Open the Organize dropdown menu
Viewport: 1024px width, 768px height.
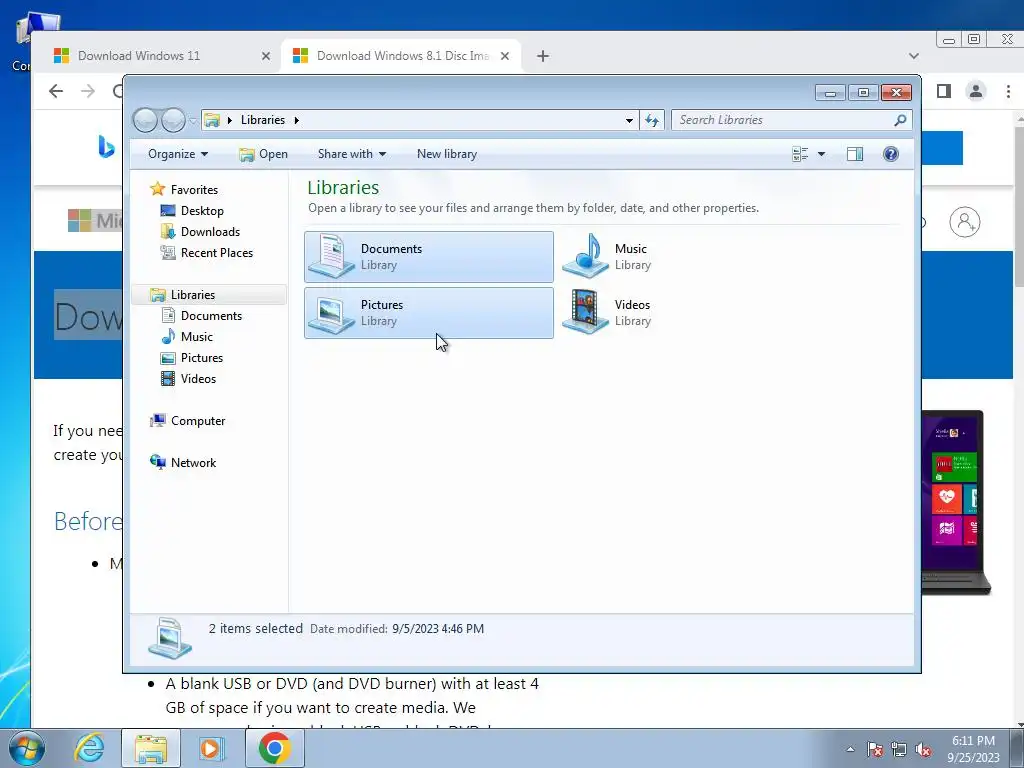pyautogui.click(x=178, y=154)
